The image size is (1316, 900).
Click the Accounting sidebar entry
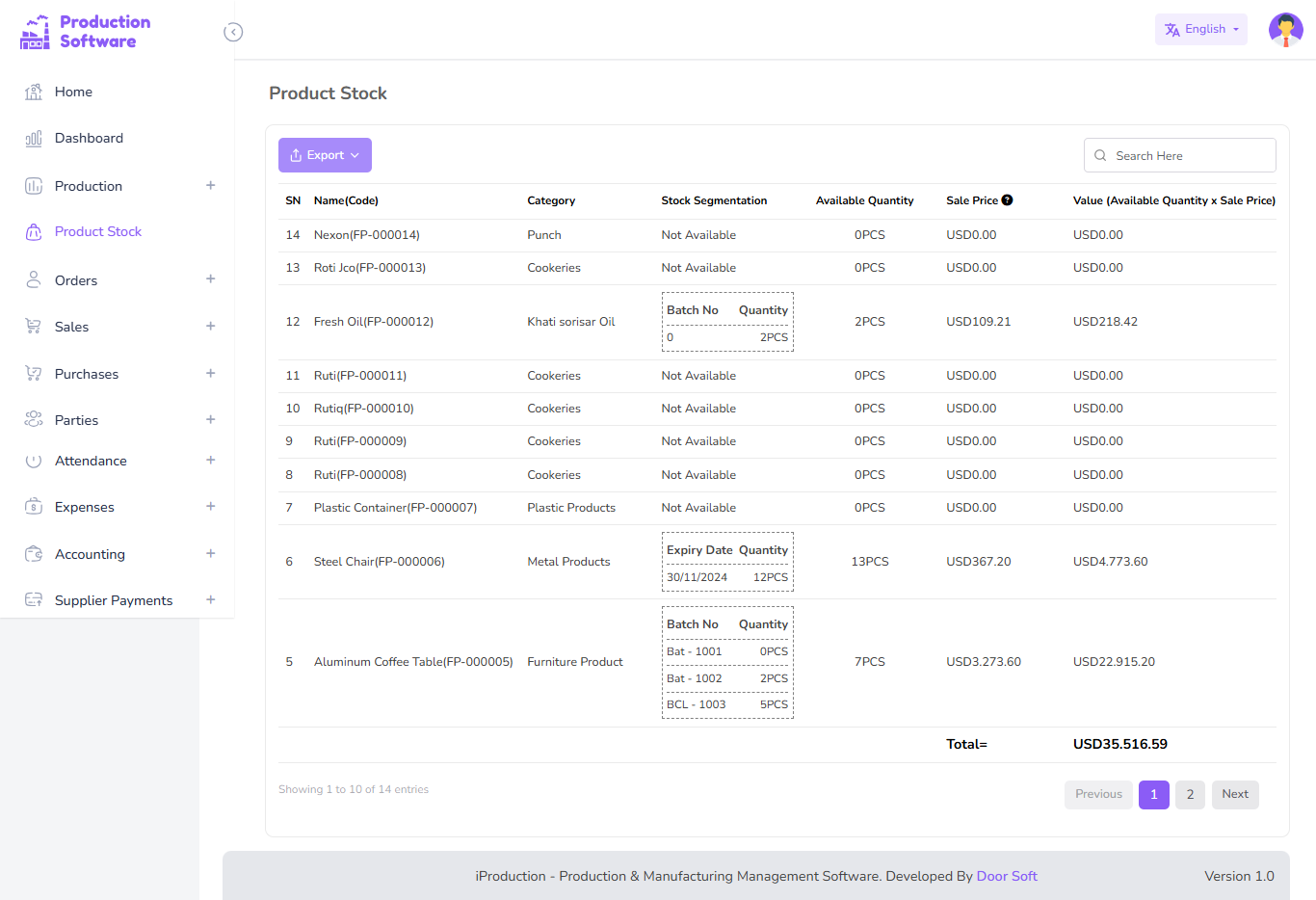point(92,554)
